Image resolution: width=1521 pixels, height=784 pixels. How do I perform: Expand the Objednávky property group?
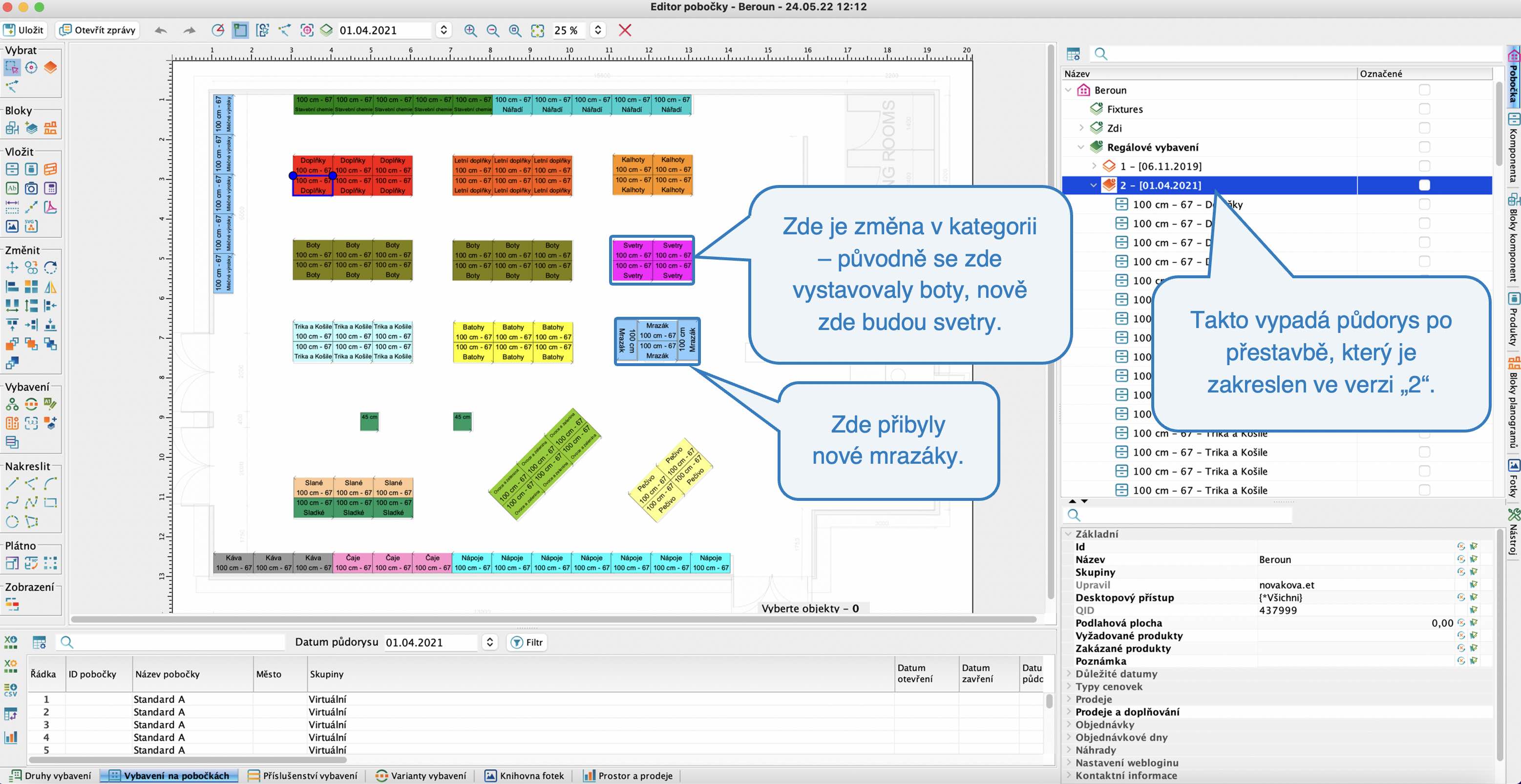[1069, 724]
